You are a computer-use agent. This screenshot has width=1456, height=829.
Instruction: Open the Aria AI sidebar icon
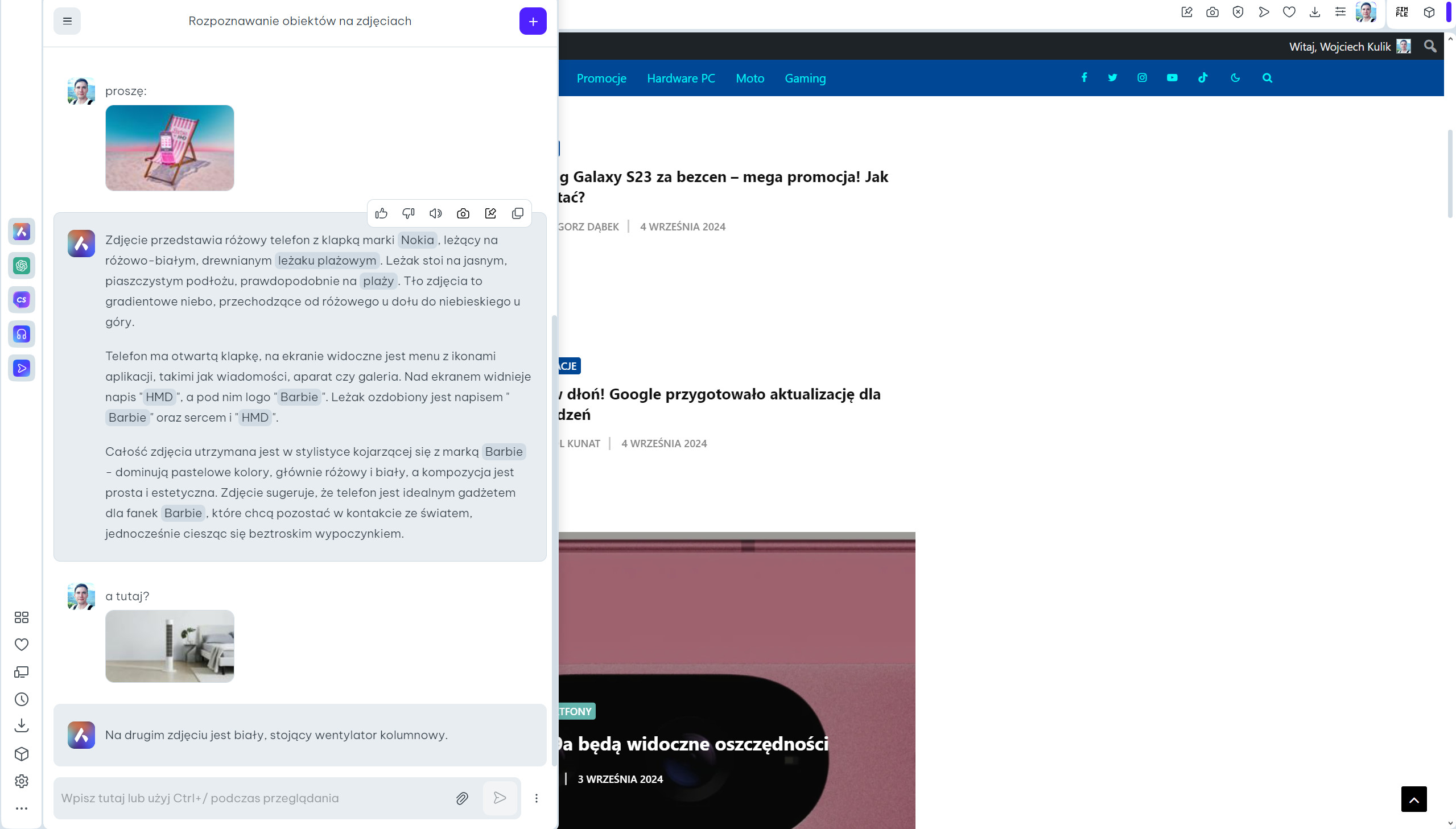tap(22, 232)
